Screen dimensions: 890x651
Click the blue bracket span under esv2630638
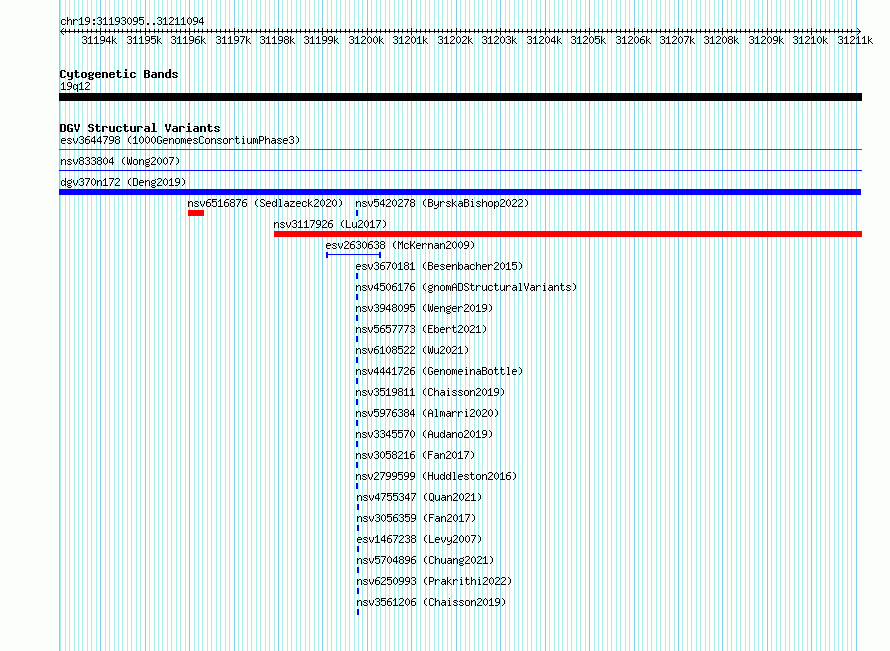354,255
